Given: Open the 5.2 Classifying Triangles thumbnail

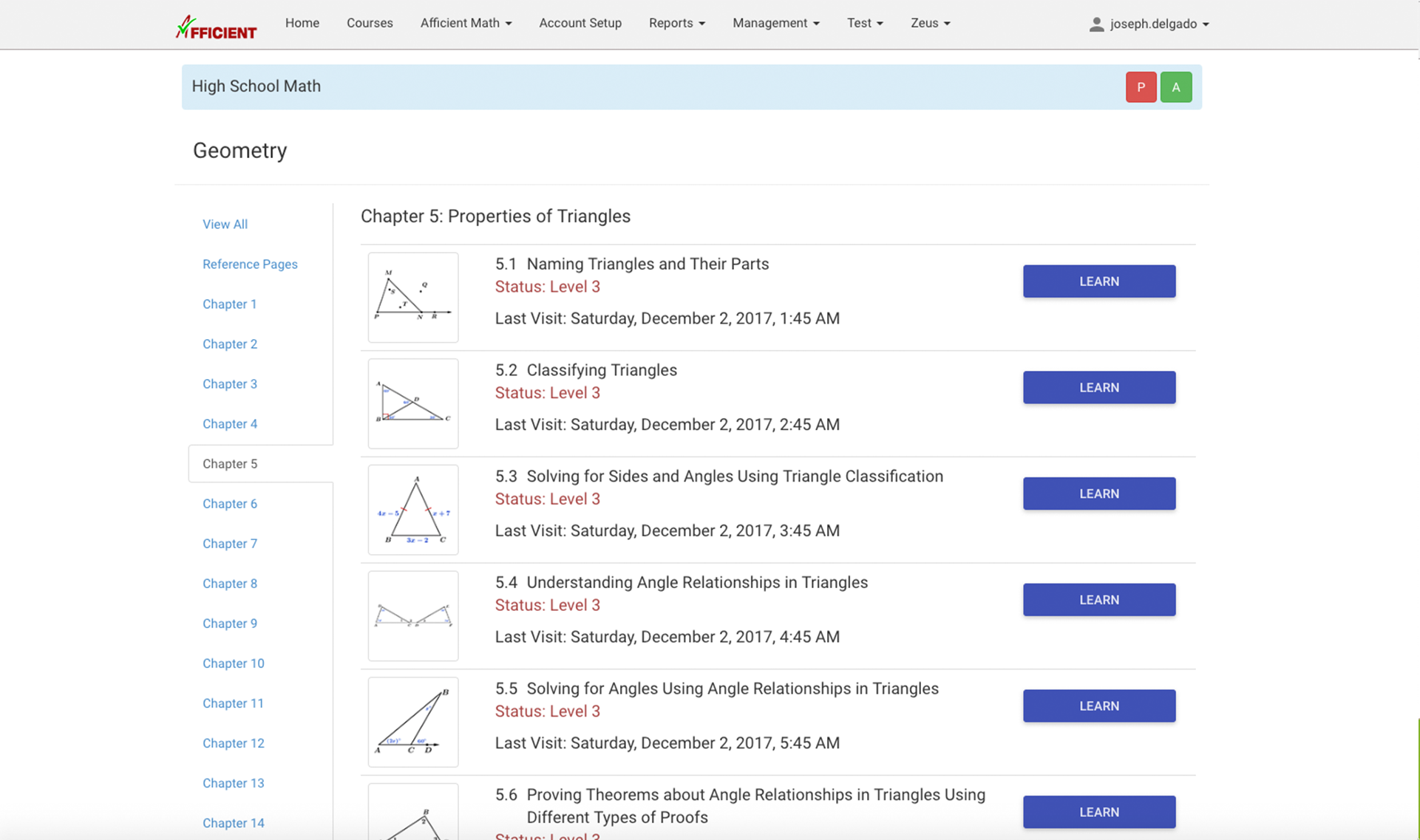Looking at the screenshot, I should click(x=413, y=403).
